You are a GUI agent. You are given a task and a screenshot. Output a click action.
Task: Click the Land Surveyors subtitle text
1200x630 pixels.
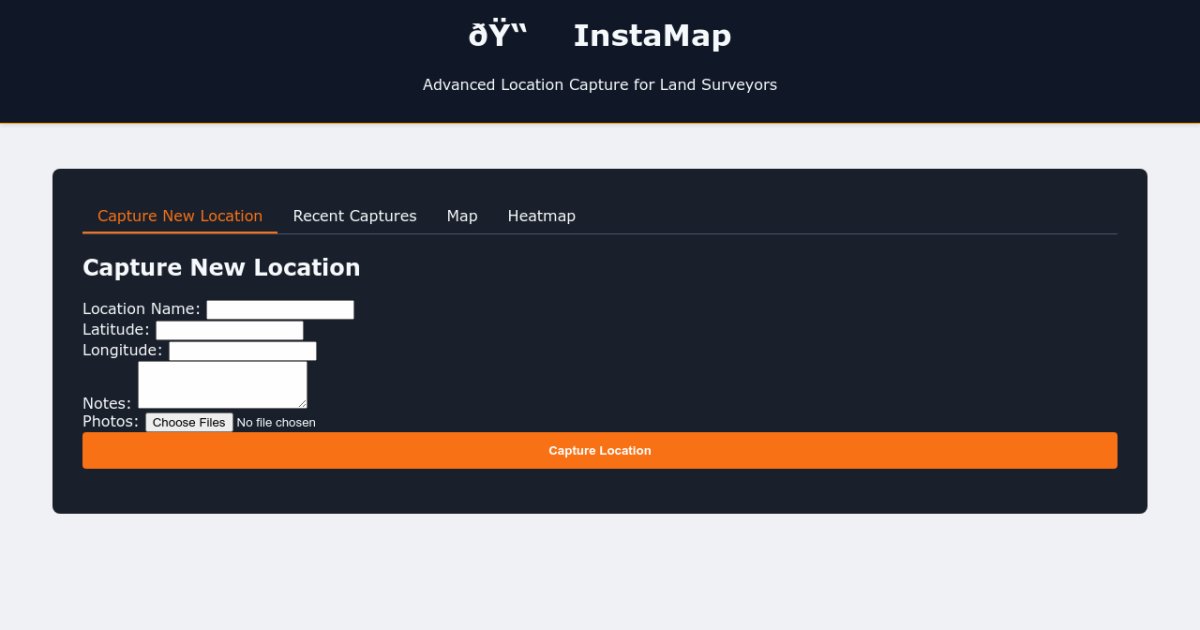tap(600, 85)
